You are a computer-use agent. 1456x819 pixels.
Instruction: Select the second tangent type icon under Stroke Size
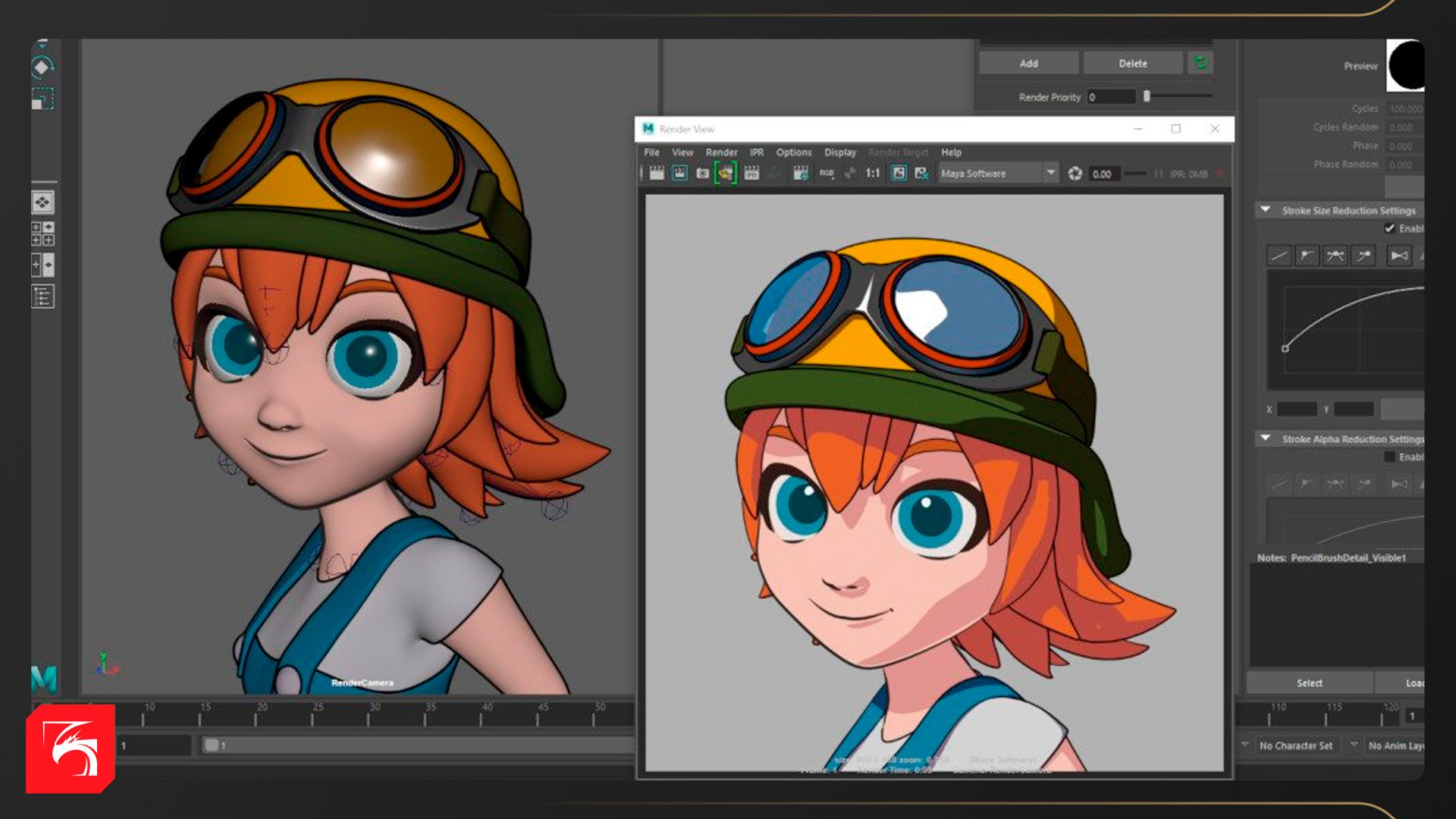1307,256
